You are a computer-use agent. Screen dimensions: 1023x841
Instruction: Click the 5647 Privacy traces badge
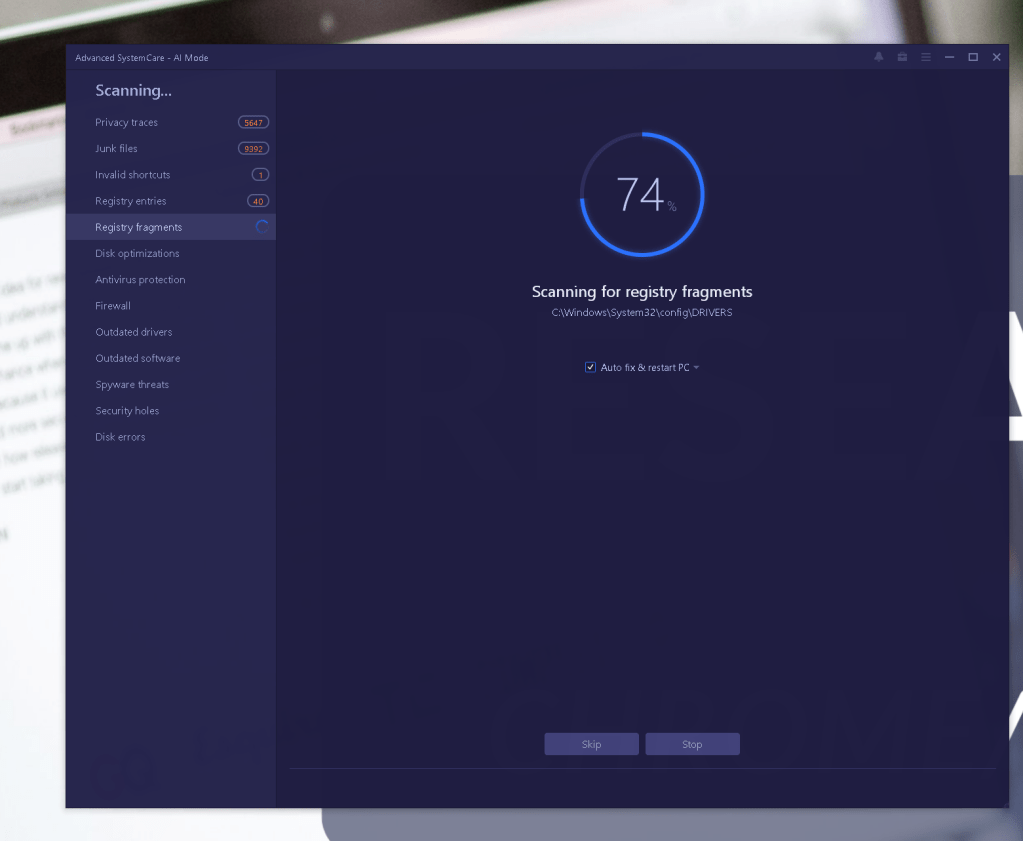[x=253, y=123]
